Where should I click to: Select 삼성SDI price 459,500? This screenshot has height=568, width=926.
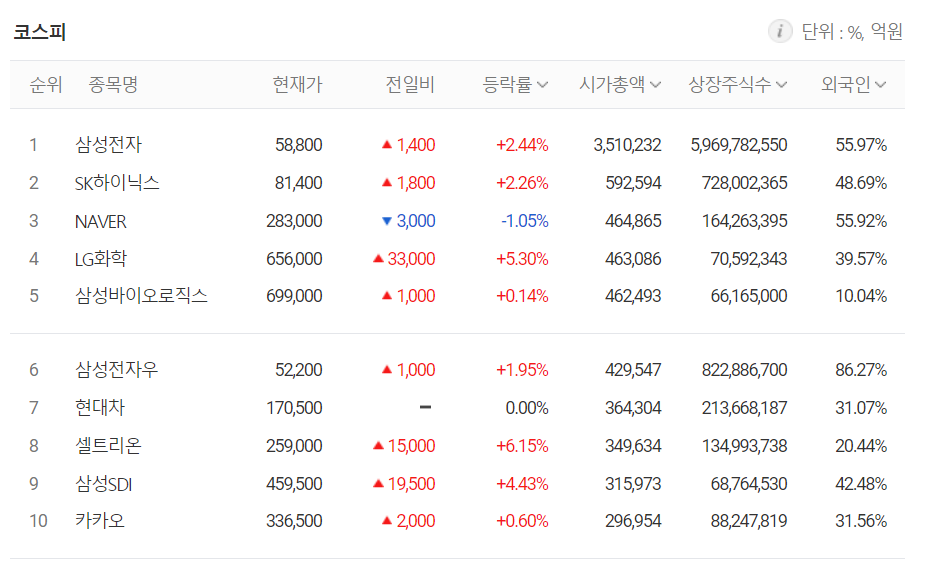point(294,484)
